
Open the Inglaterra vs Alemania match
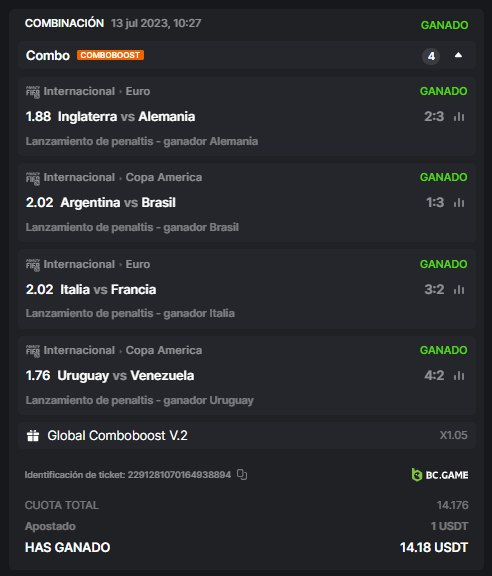(126, 117)
